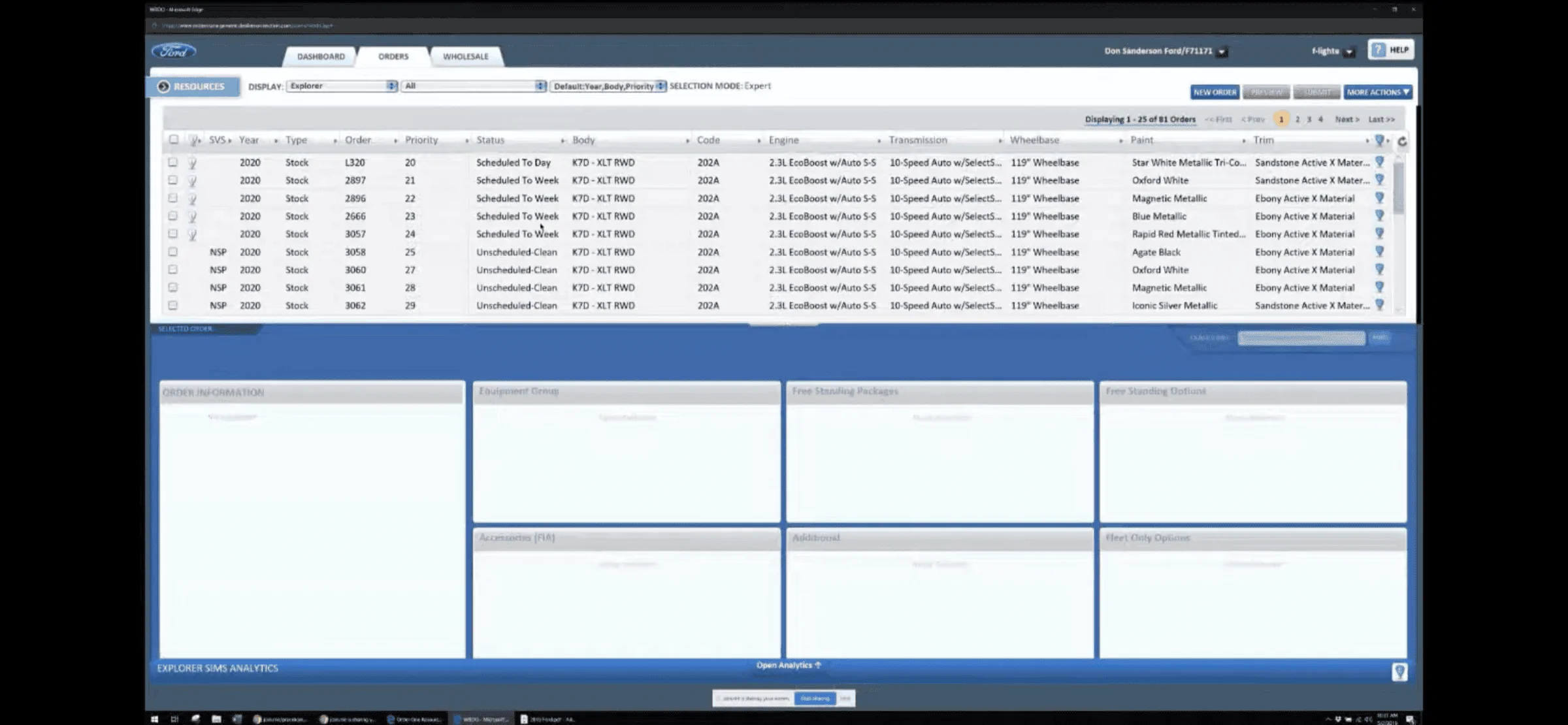The width and height of the screenshot is (1568, 725).
Task: Open the Status column menu arrow
Action: coord(563,140)
